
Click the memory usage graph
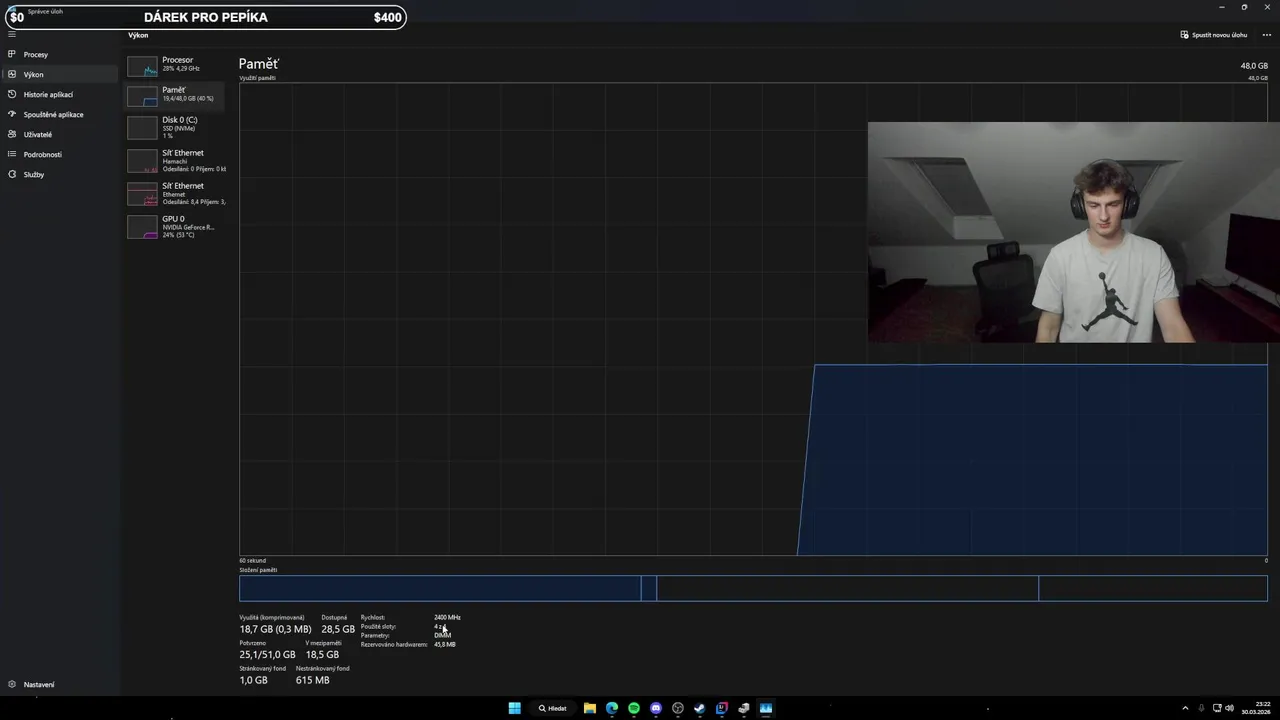pos(753,319)
